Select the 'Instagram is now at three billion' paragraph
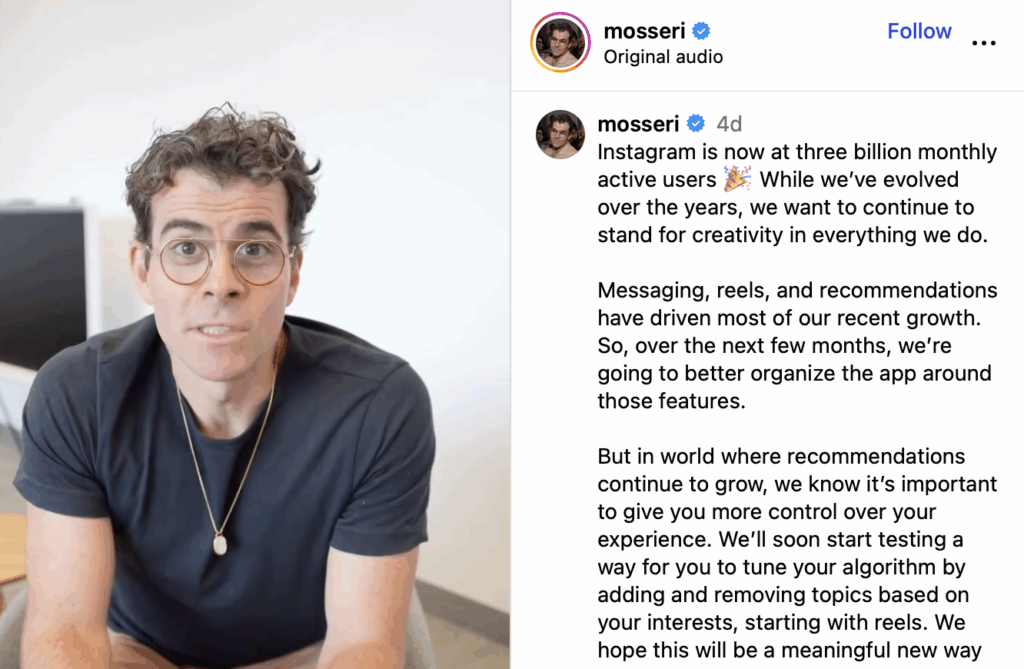Screen dimensions: 1024x669 797,193
